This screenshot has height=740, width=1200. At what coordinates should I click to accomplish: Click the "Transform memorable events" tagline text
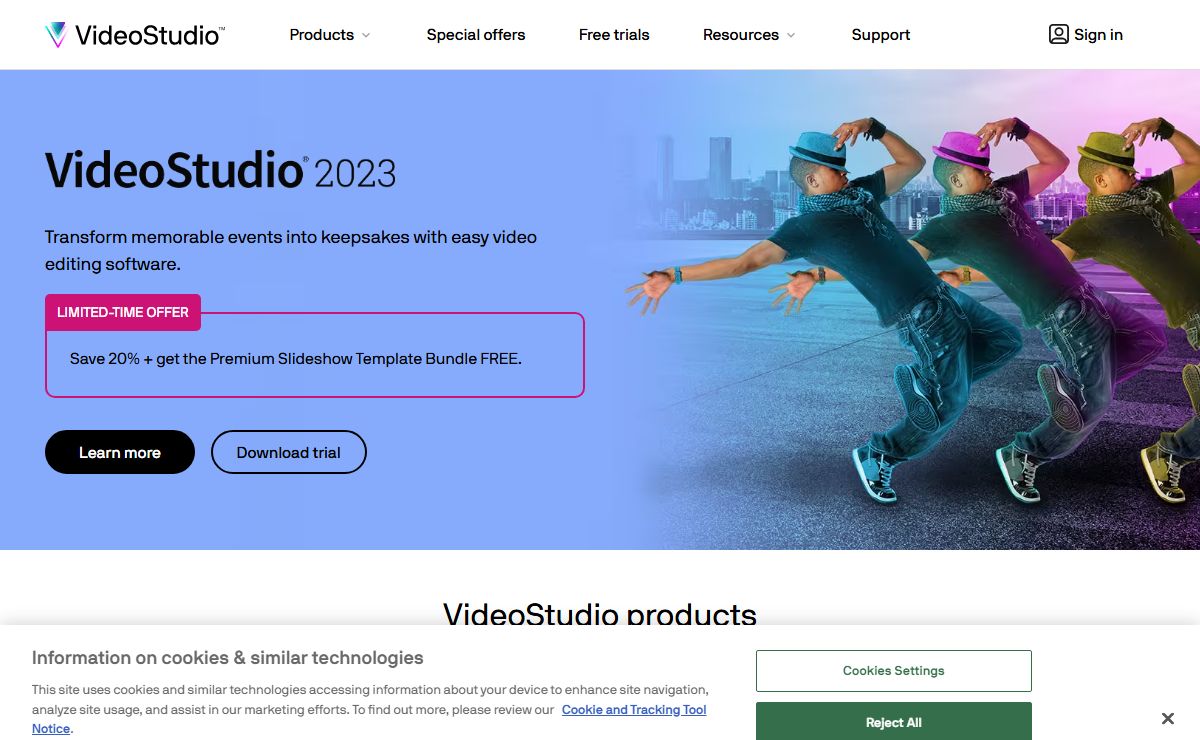coord(291,251)
